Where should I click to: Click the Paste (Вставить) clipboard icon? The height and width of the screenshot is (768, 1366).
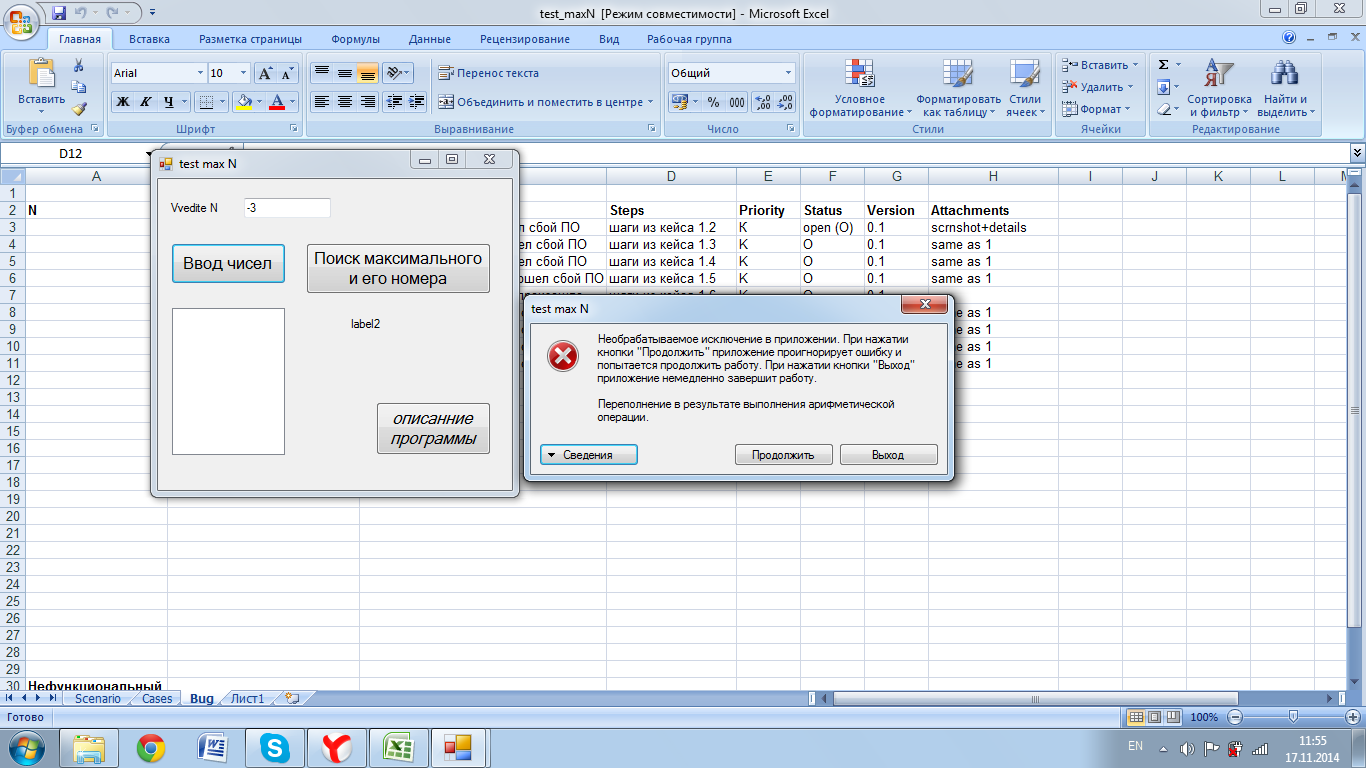click(41, 75)
